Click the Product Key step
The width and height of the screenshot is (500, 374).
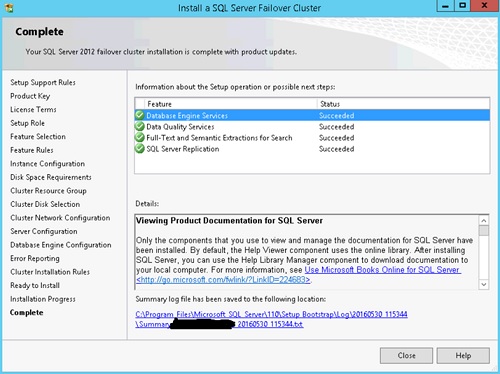(30, 96)
